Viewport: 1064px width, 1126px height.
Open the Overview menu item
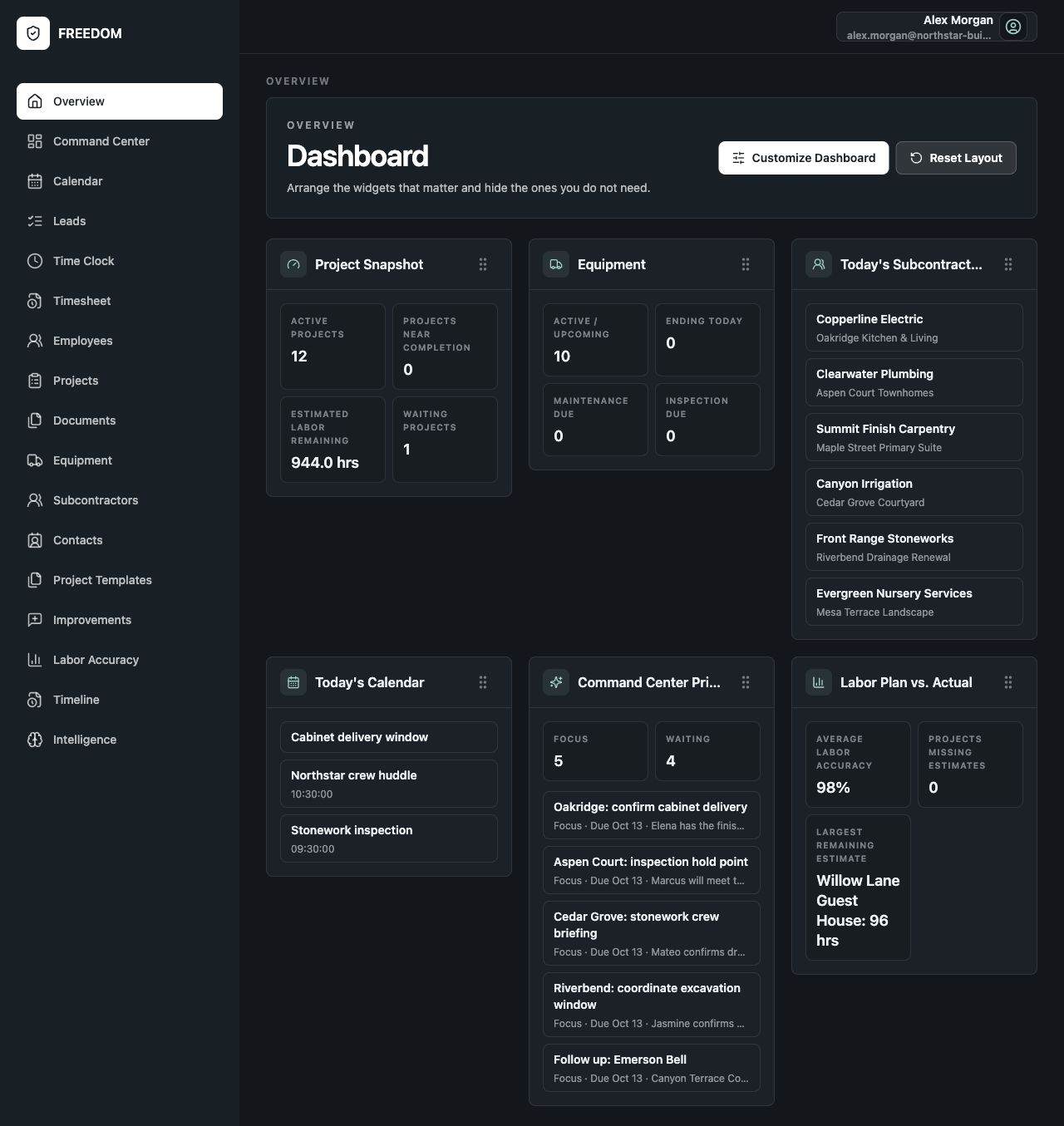(x=120, y=101)
